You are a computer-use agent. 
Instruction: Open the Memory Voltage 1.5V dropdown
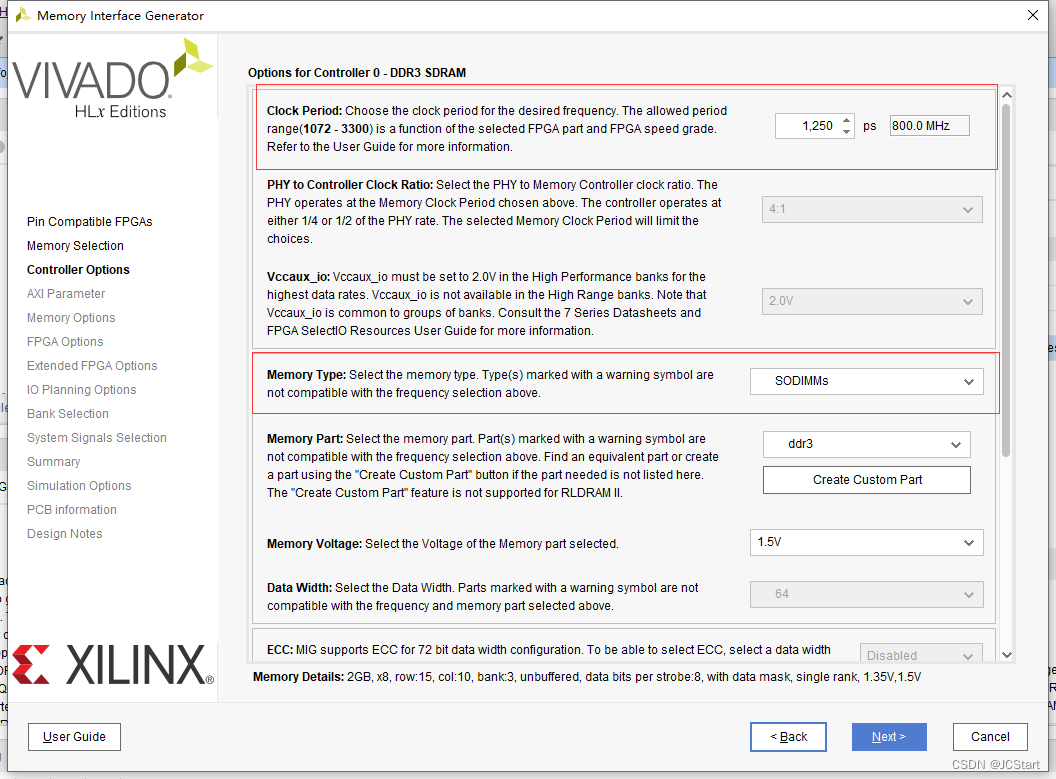867,542
